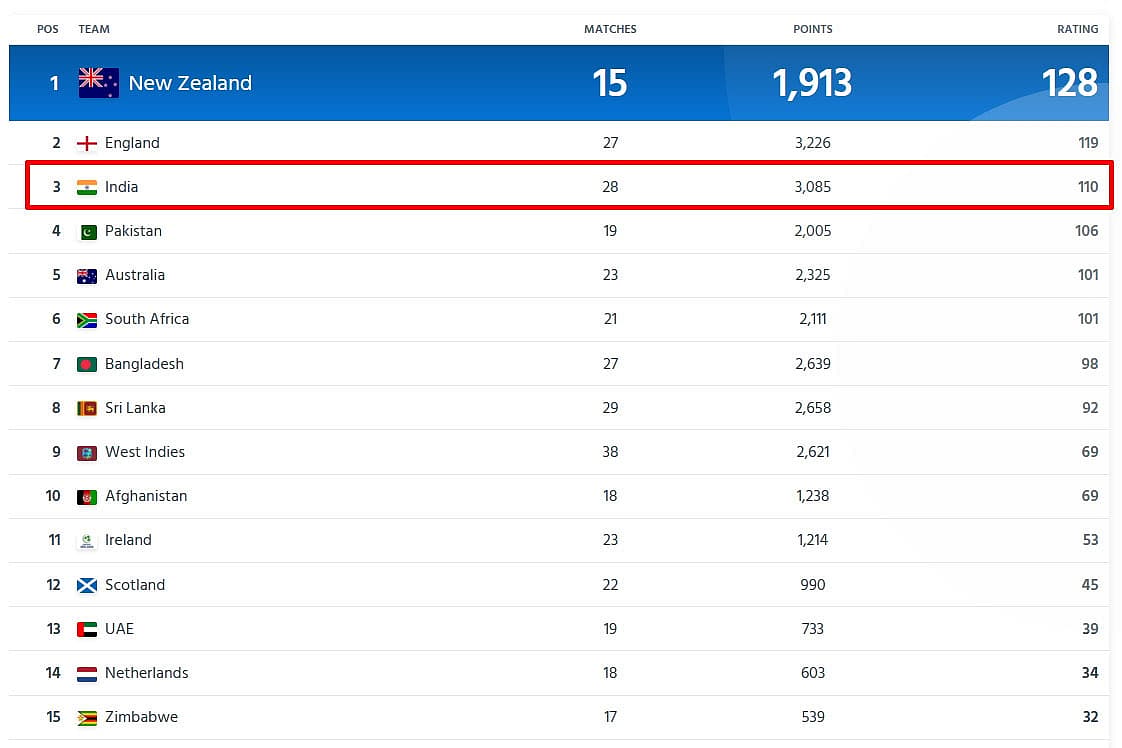The image size is (1122, 748).
Task: Click the Ireland team logo
Action: click(x=87, y=541)
